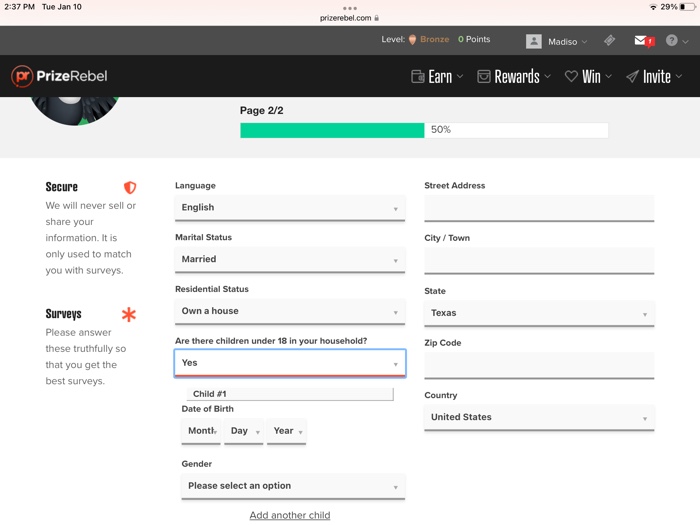700x525 pixels.
Task: Open the Earn menu
Action: coord(437,76)
